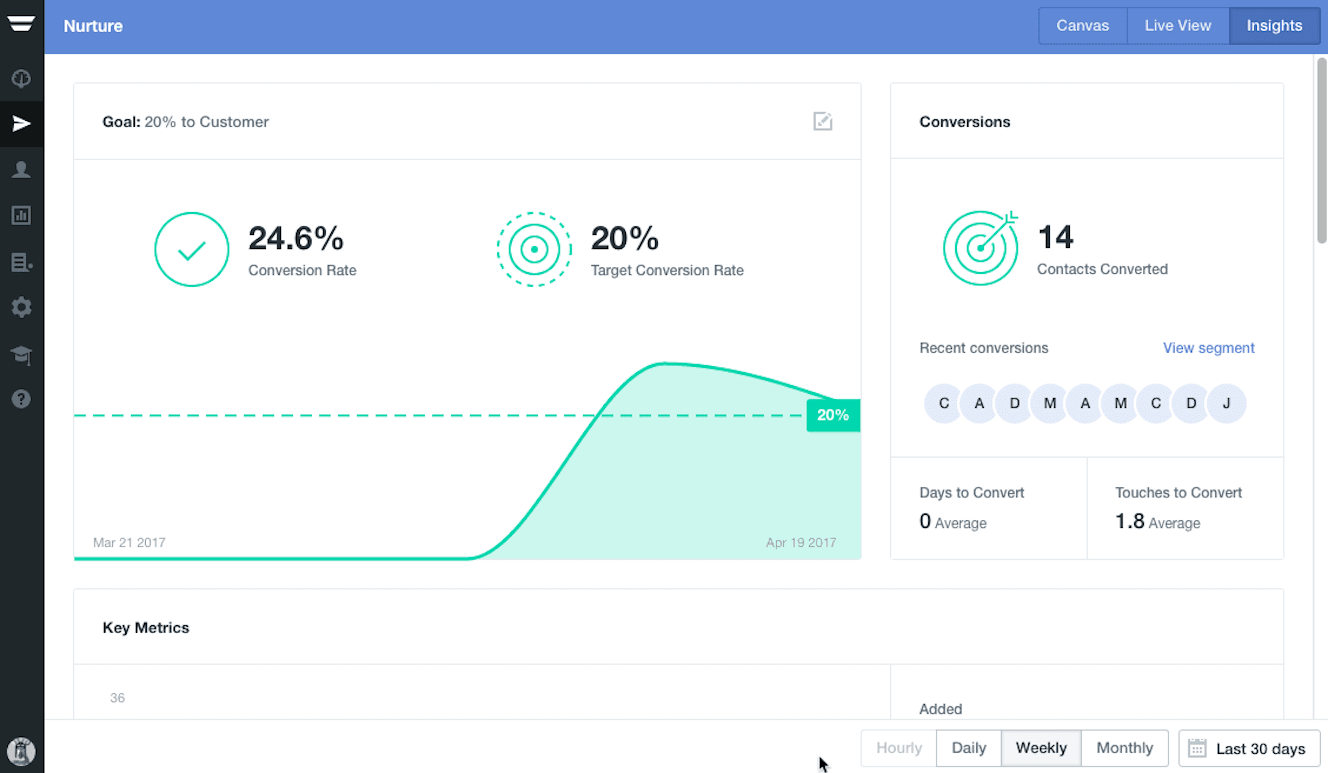Viewport: 1328px width, 773px height.
Task: Select the Hourly interval
Action: pos(899,748)
